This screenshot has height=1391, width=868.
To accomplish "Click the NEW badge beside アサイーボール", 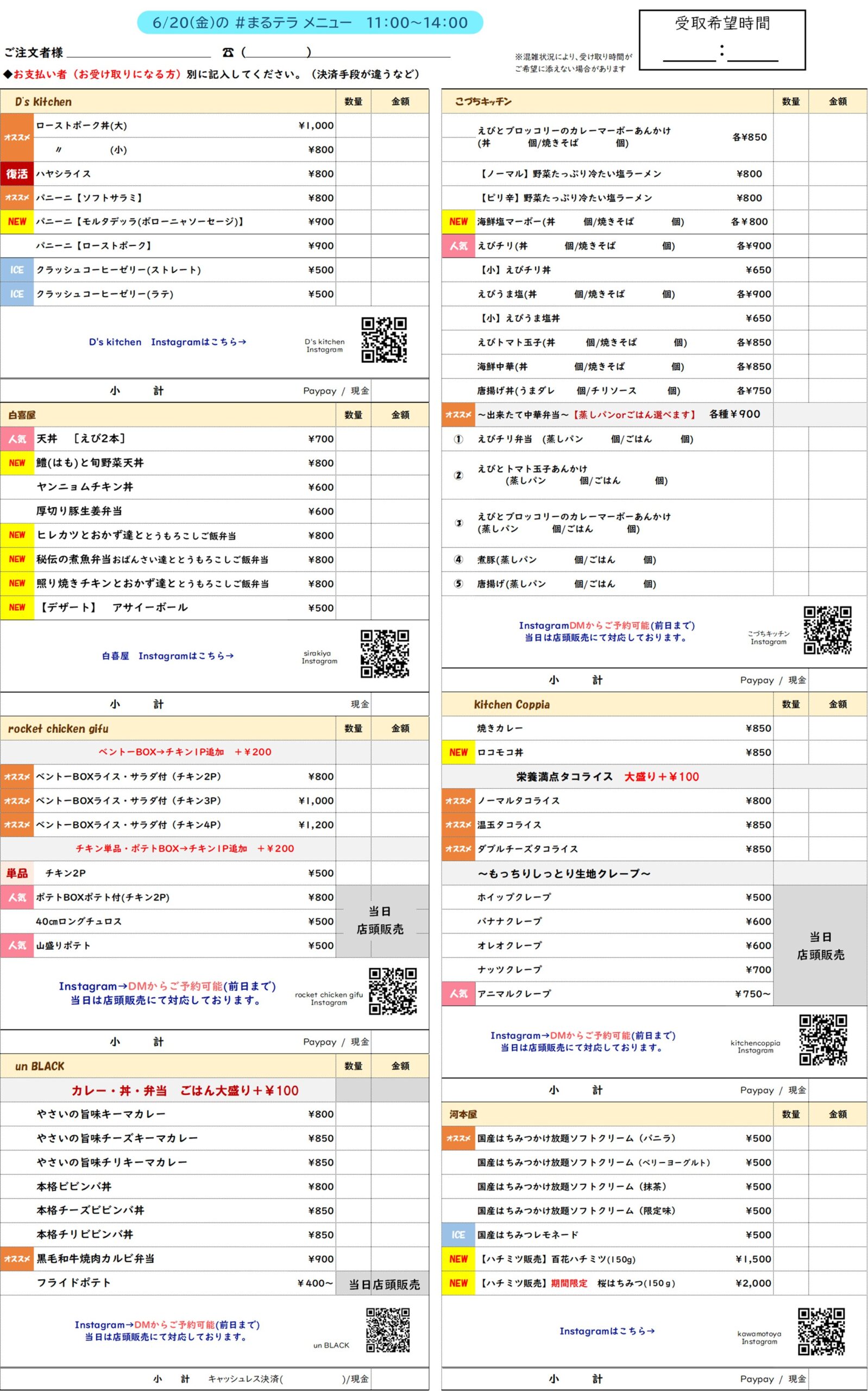I will click(17, 607).
